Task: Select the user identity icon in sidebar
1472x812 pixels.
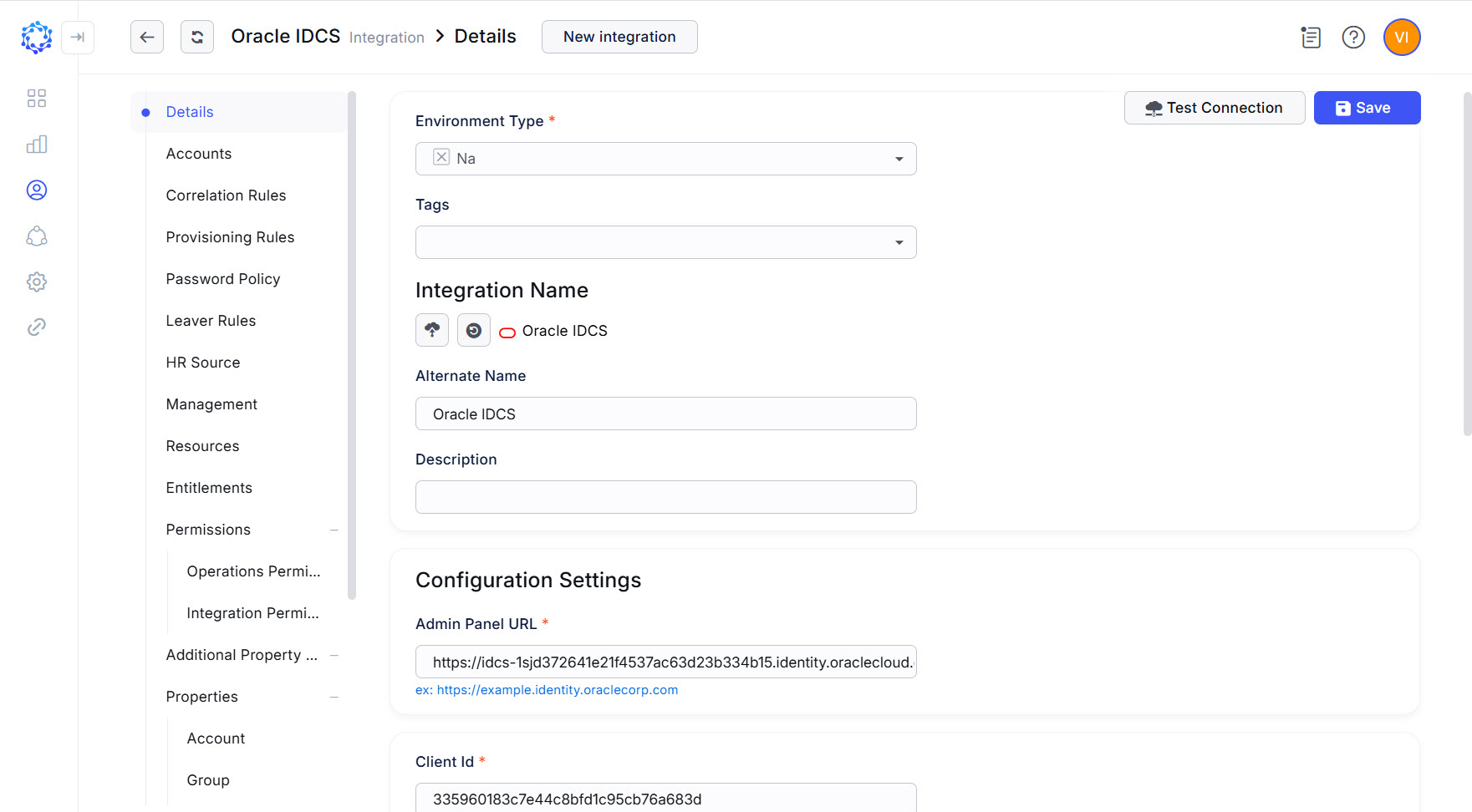Action: point(36,190)
